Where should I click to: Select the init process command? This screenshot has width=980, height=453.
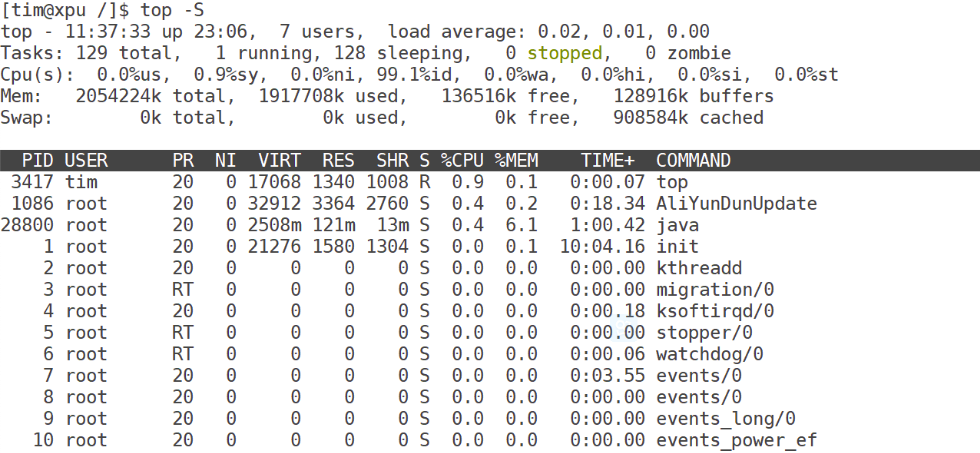click(677, 247)
